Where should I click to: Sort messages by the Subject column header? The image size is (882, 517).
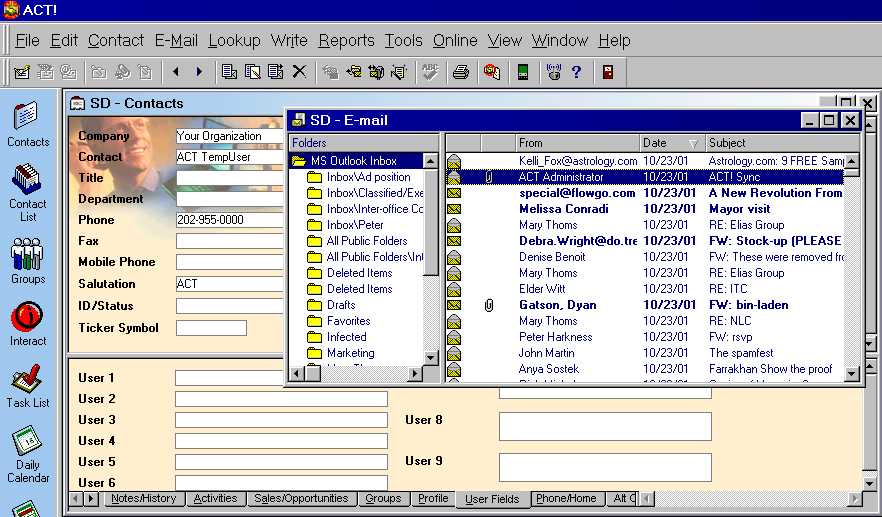click(x=782, y=143)
